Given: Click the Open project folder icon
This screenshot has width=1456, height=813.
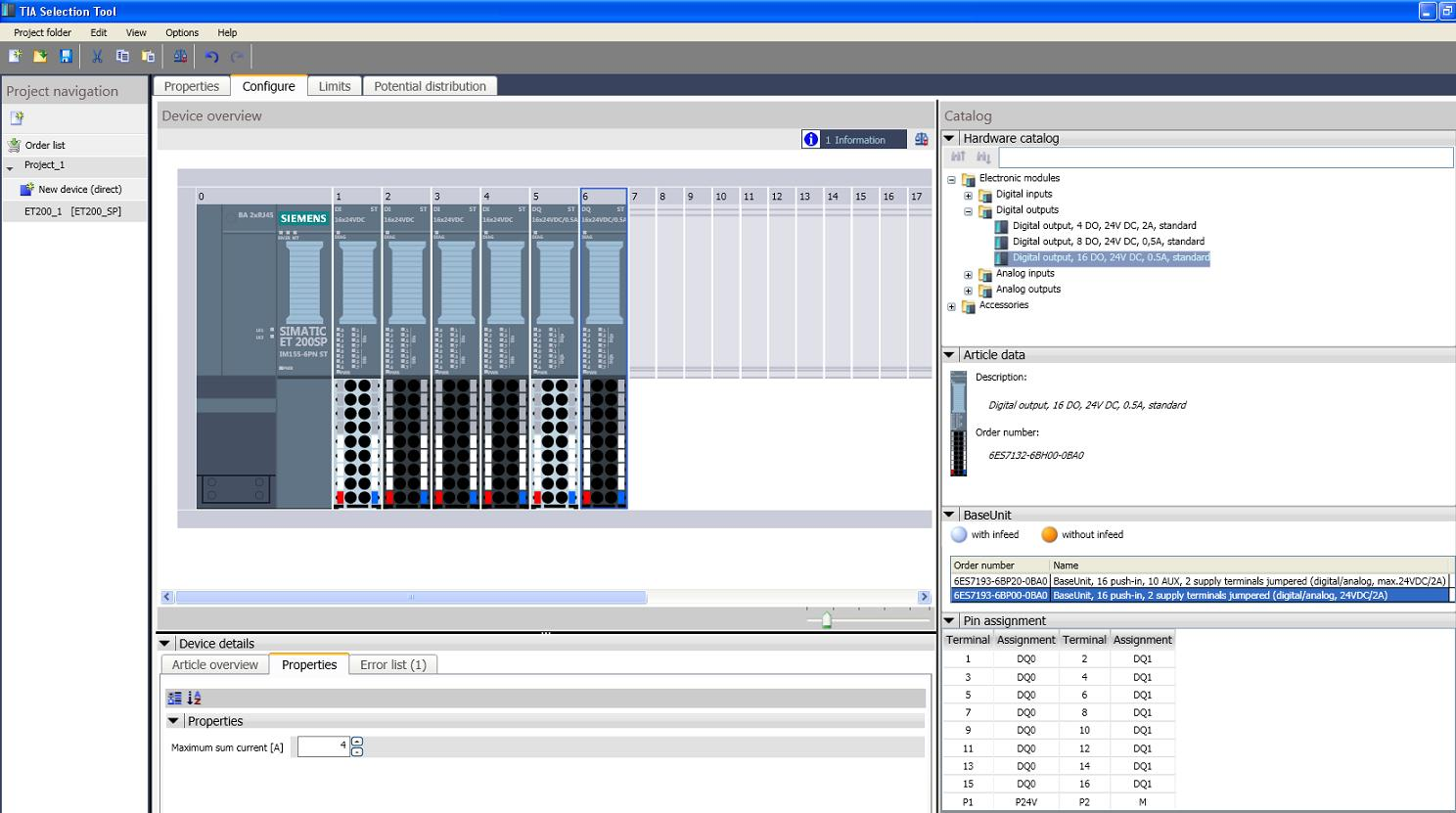Looking at the screenshot, I should pyautogui.click(x=41, y=57).
